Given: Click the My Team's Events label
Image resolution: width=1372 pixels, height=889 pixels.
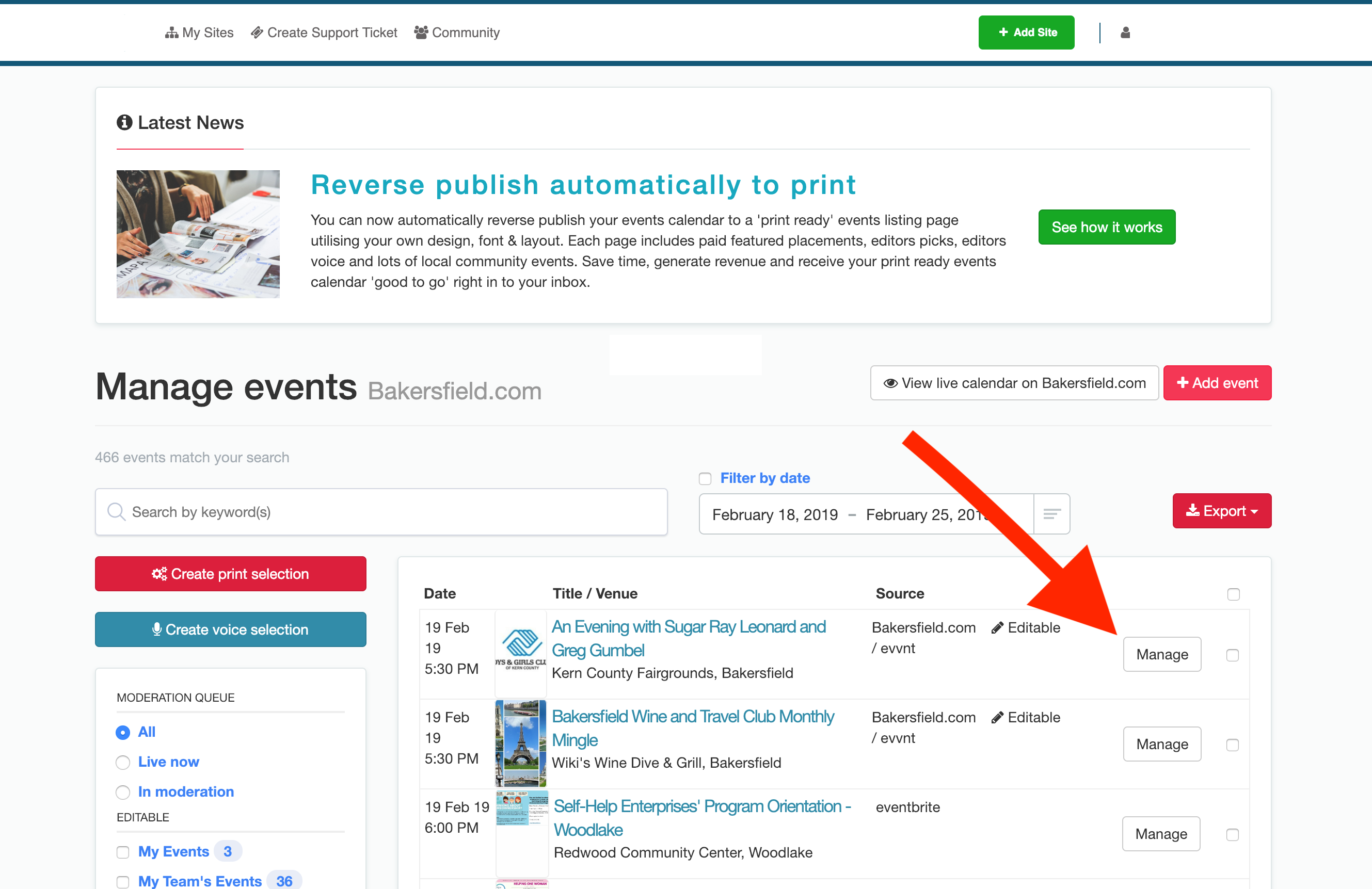Looking at the screenshot, I should (x=199, y=881).
